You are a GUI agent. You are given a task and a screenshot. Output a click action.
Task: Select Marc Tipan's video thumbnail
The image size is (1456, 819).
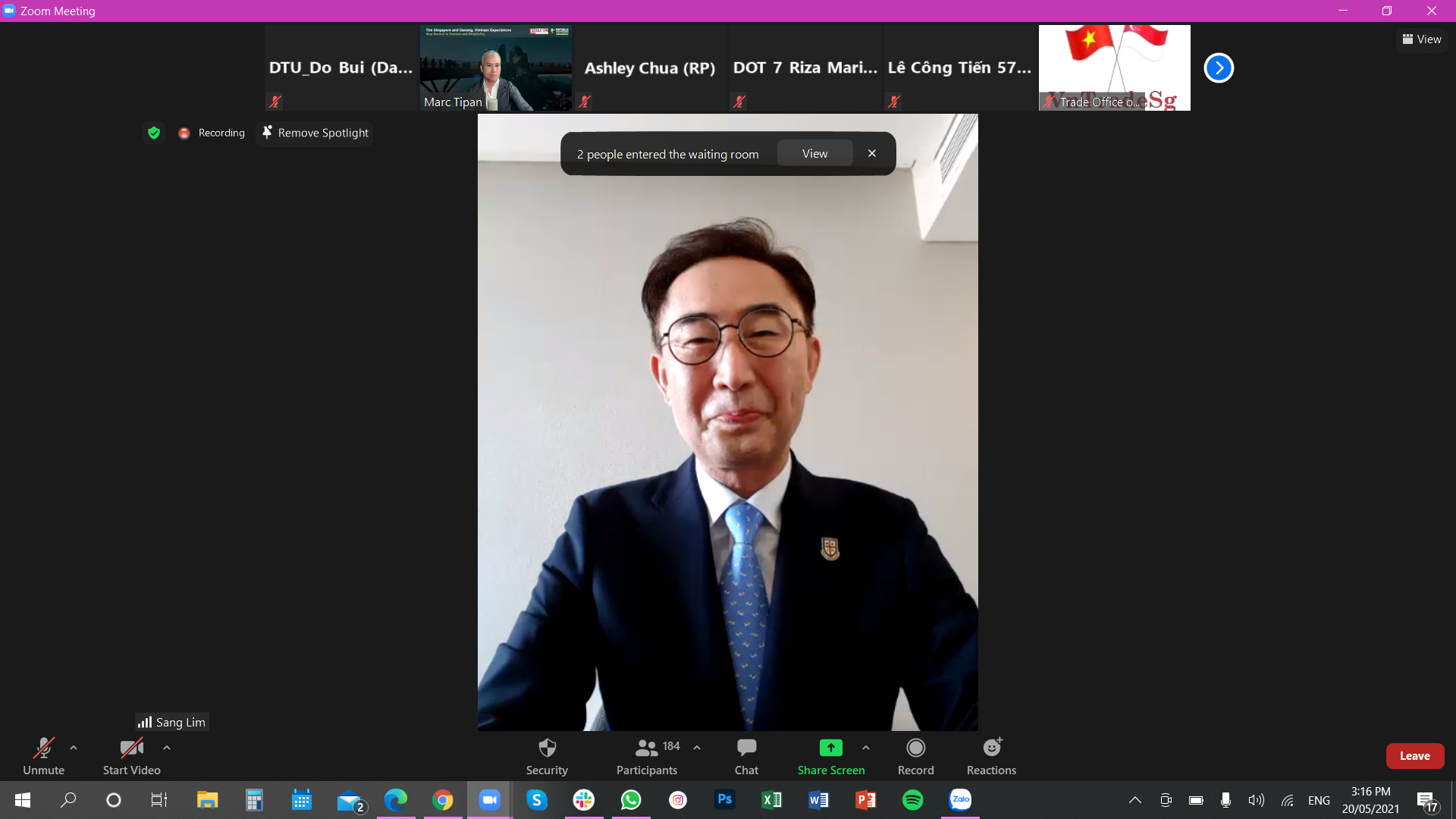tap(496, 68)
